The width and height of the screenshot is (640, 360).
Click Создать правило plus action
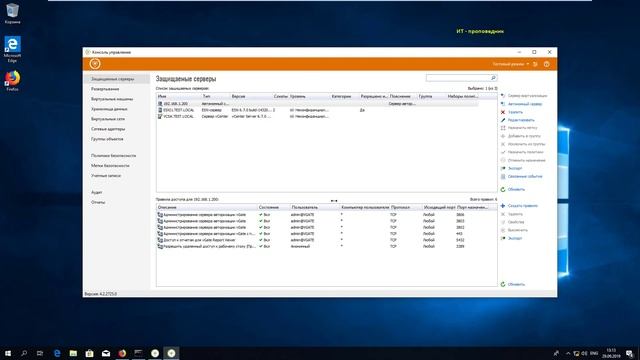pyautogui.click(x=519, y=206)
